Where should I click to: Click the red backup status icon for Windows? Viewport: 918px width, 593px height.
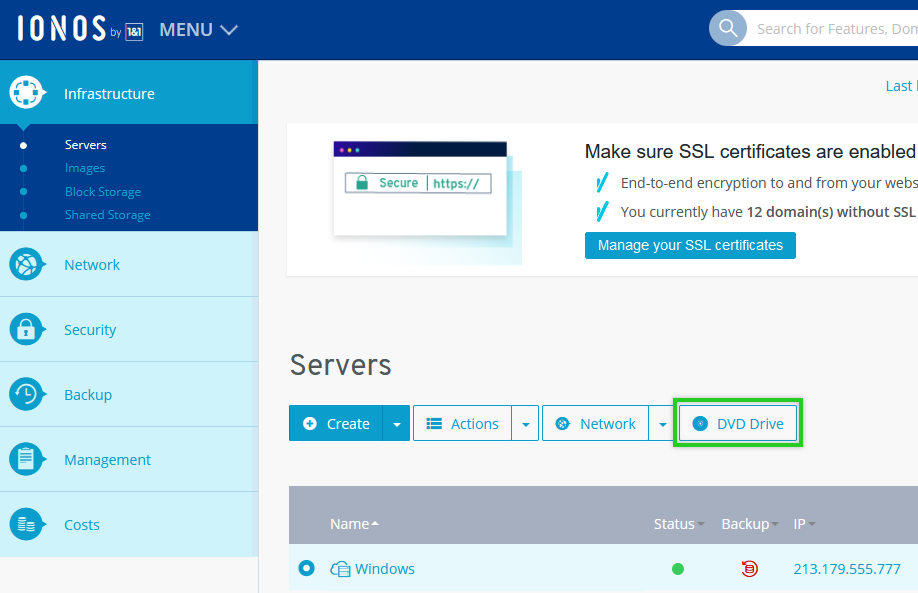coord(749,569)
